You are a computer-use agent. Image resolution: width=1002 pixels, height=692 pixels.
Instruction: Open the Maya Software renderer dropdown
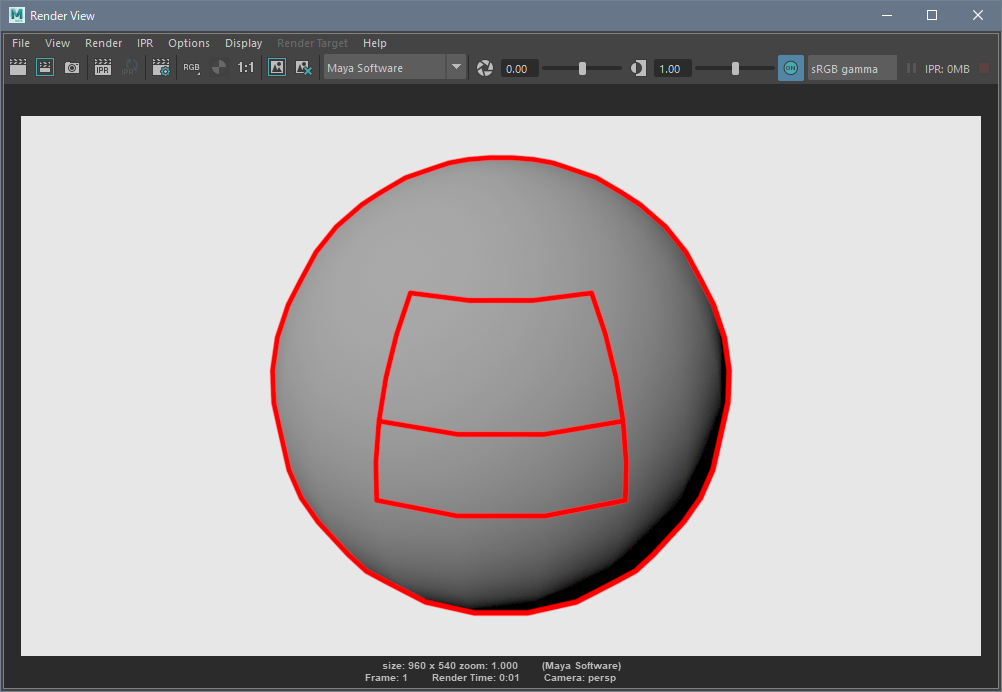click(394, 68)
